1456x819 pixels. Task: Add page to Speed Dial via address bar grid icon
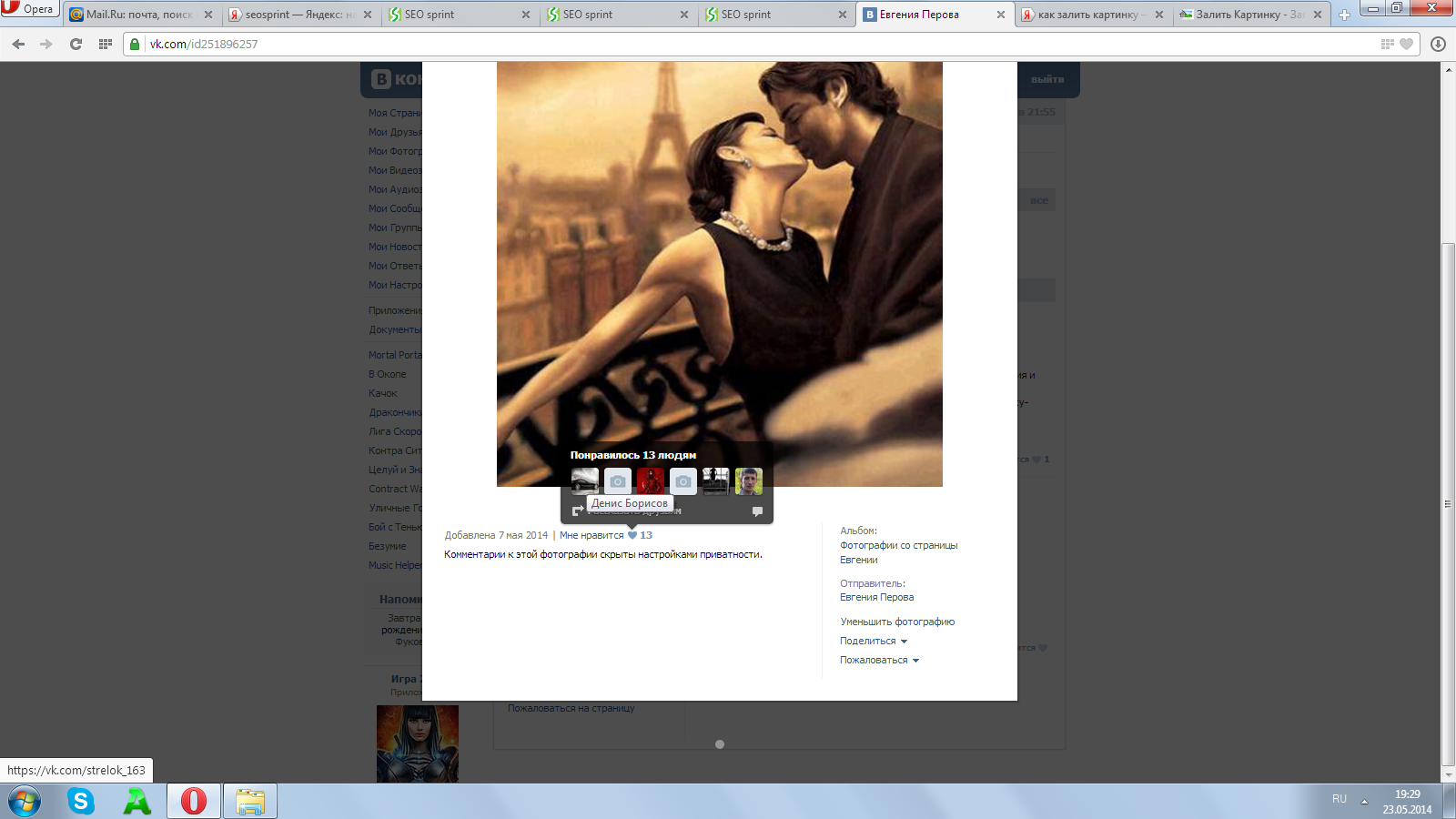tap(1387, 44)
